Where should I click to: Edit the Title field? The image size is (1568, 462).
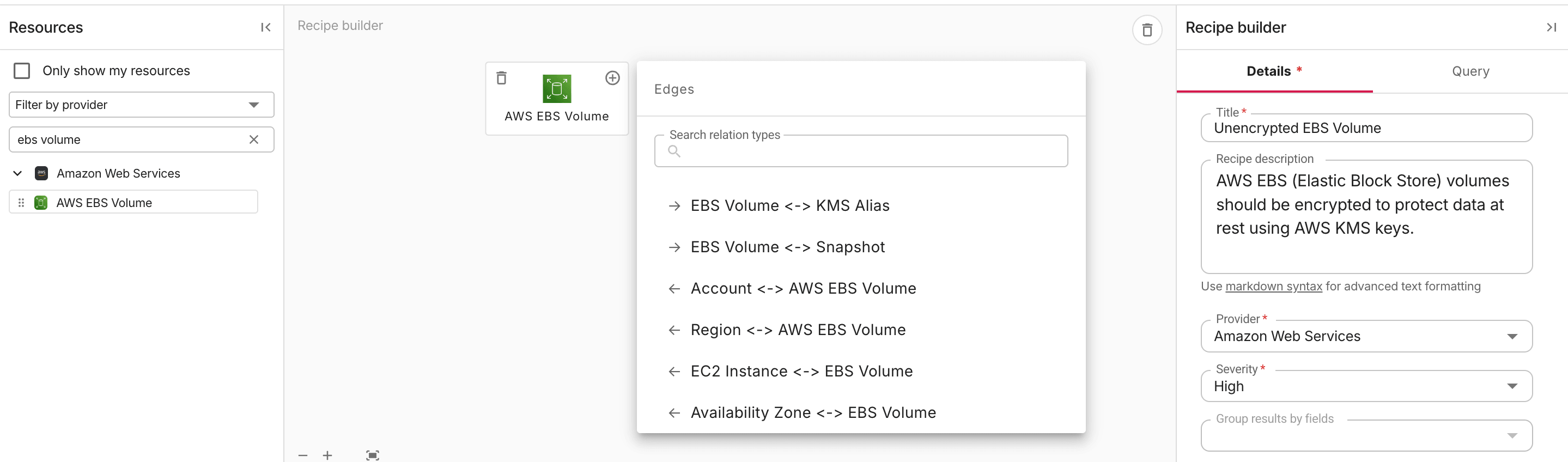coord(1366,128)
